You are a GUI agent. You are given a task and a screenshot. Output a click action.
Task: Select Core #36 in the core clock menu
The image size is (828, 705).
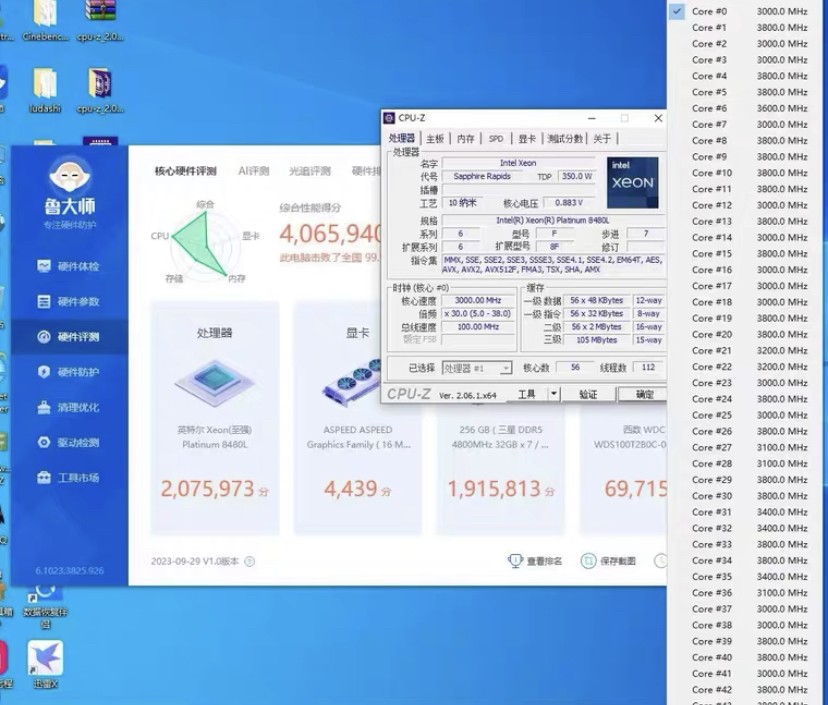747,593
